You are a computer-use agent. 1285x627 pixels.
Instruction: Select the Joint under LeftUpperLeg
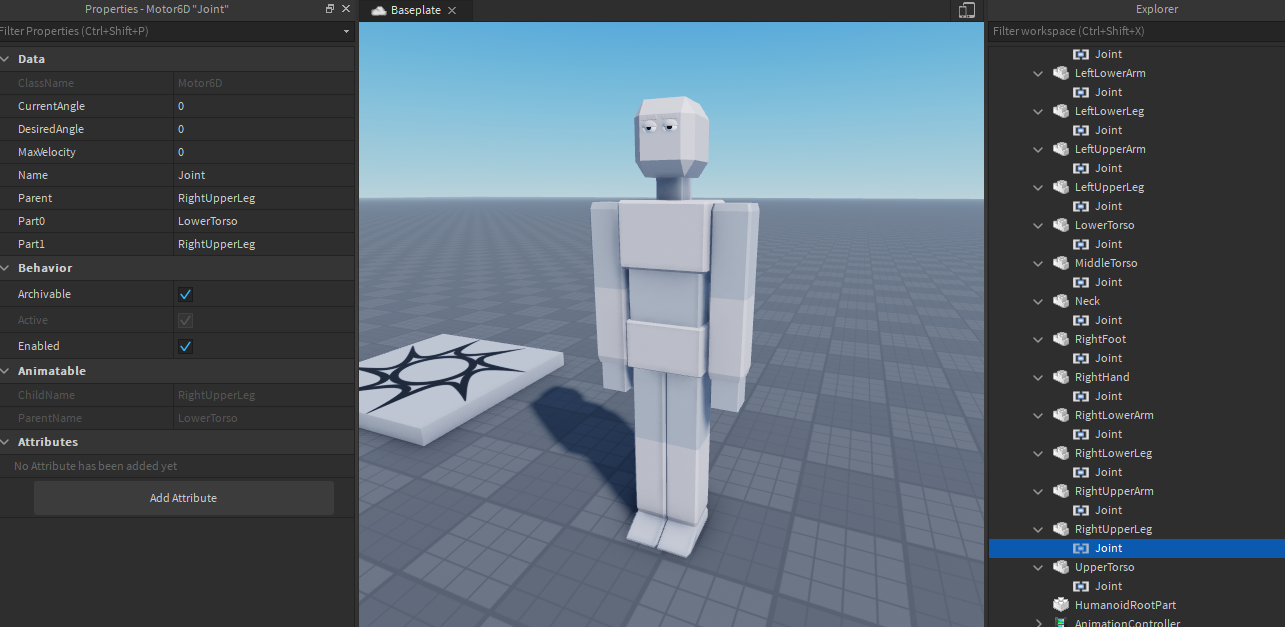tap(1108, 206)
